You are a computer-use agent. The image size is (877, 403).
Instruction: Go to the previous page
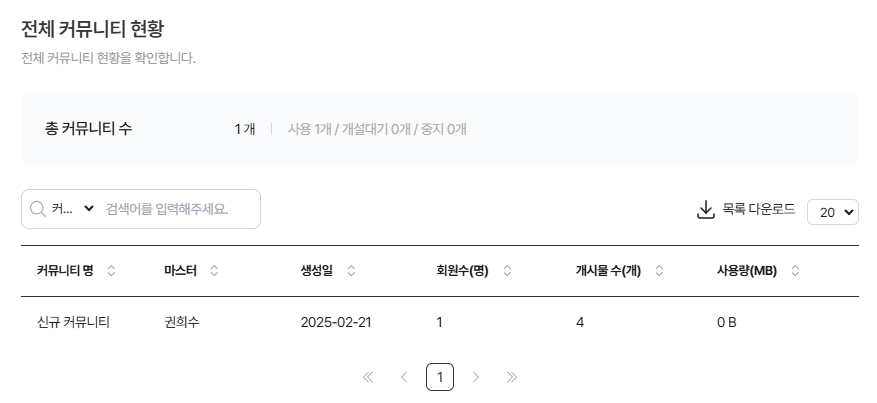pos(404,377)
